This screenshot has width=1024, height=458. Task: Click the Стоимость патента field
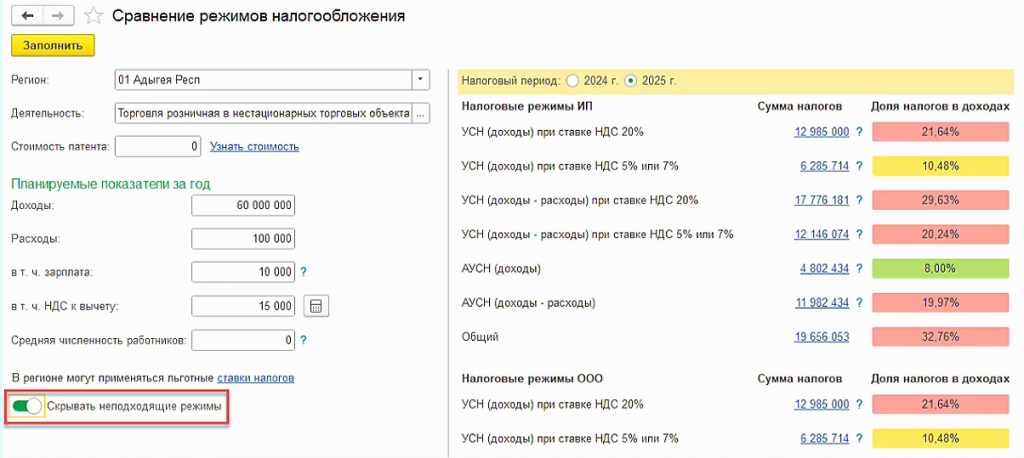tap(159, 147)
